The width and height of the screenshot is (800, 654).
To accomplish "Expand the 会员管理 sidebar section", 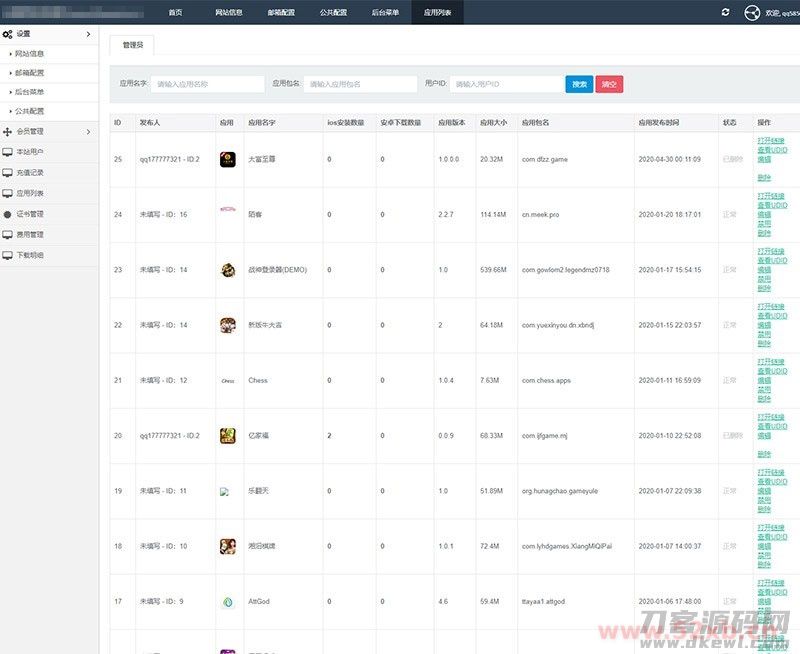I will point(88,131).
